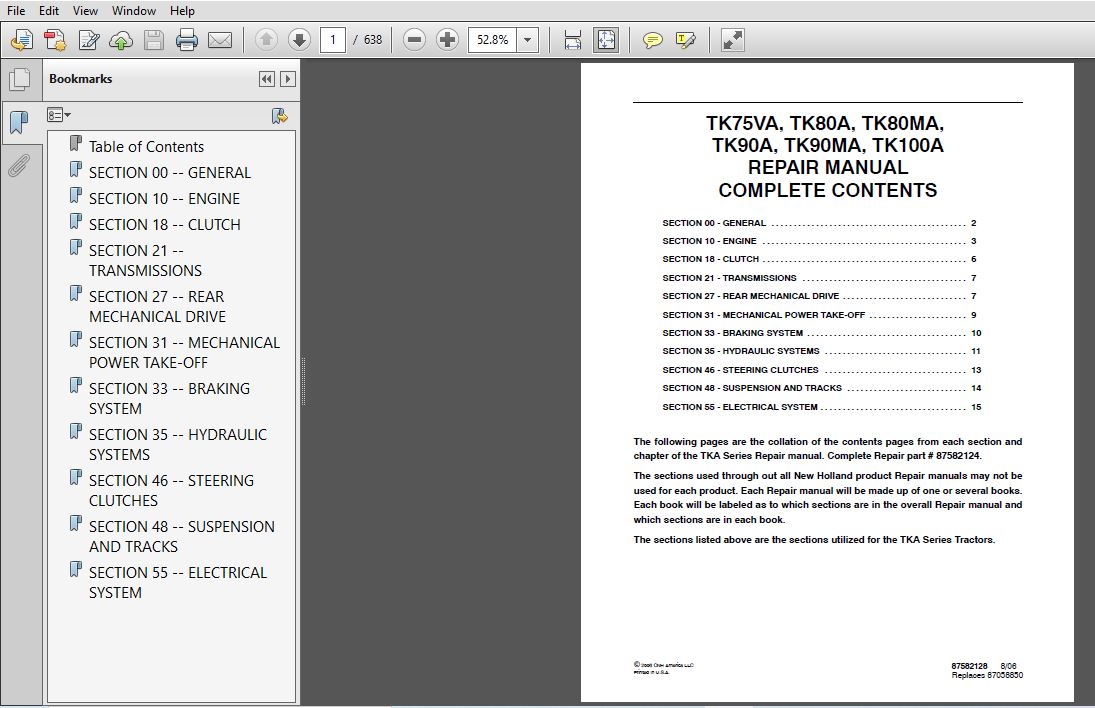Zoom out with the minus button
Image resolution: width=1095 pixels, height=708 pixels.
click(x=414, y=40)
